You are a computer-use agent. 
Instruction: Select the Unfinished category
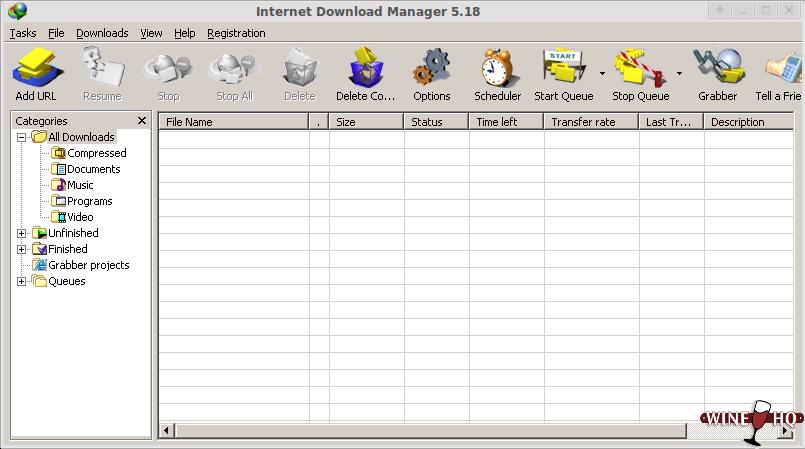point(73,233)
